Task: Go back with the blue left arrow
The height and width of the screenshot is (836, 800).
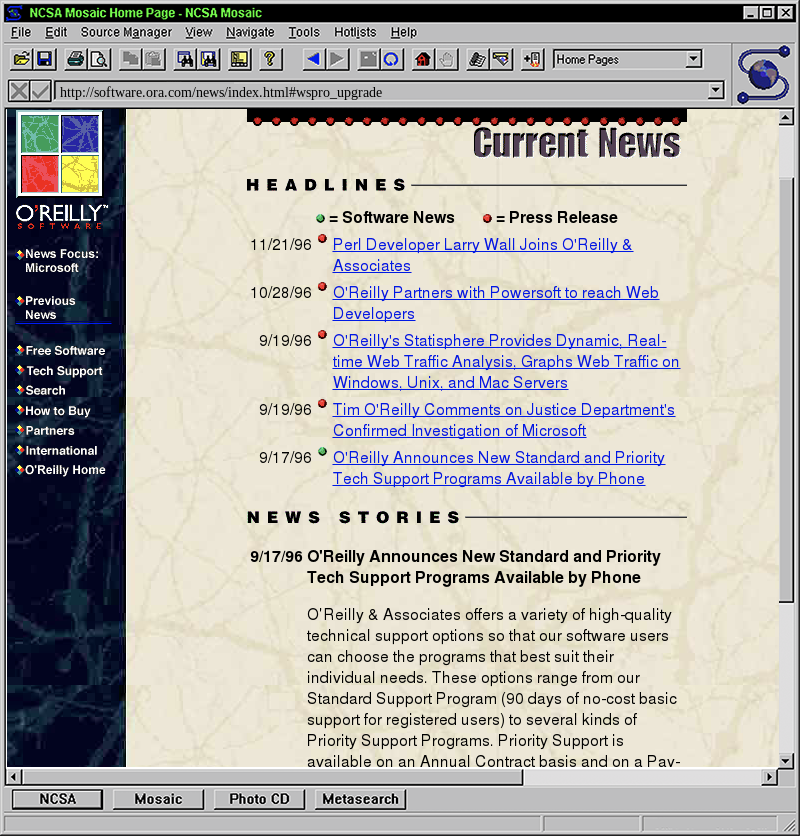Action: (x=313, y=60)
